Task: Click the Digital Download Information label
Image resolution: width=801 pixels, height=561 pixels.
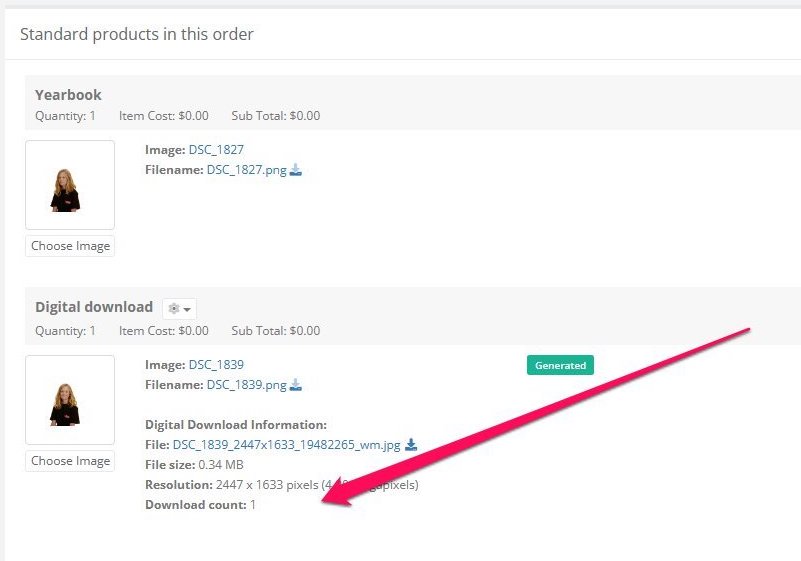Action: (x=236, y=425)
